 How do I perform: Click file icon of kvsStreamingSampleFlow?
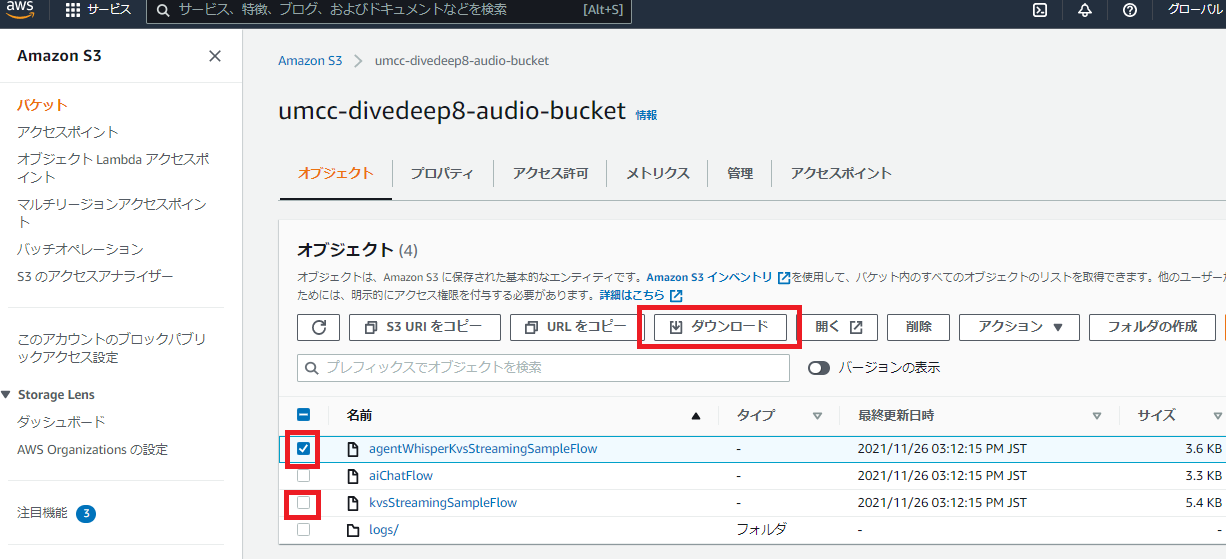point(353,503)
